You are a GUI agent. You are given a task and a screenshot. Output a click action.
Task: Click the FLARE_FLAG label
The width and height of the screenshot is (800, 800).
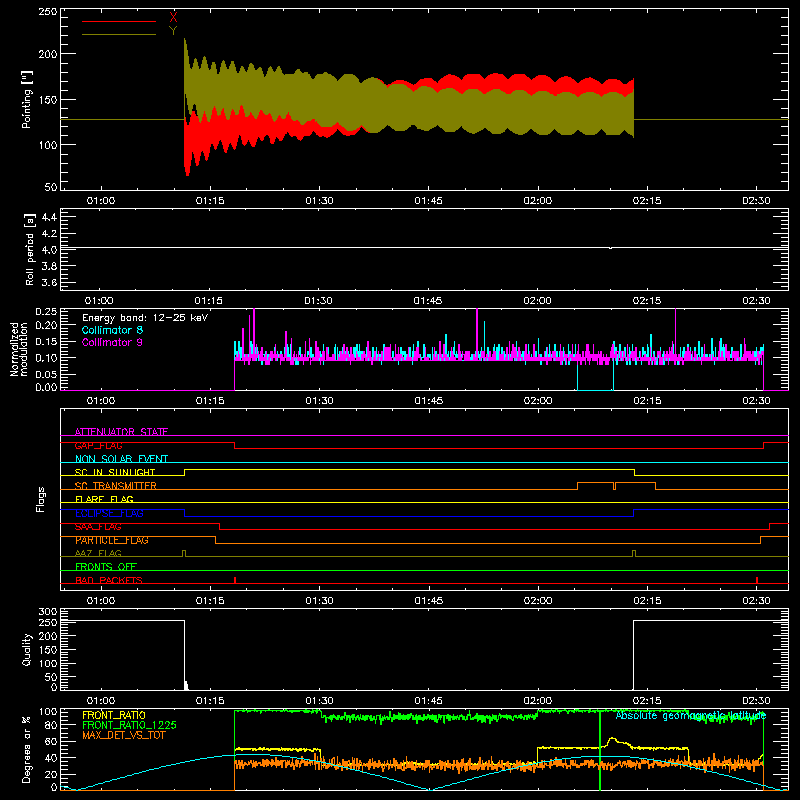click(104, 499)
